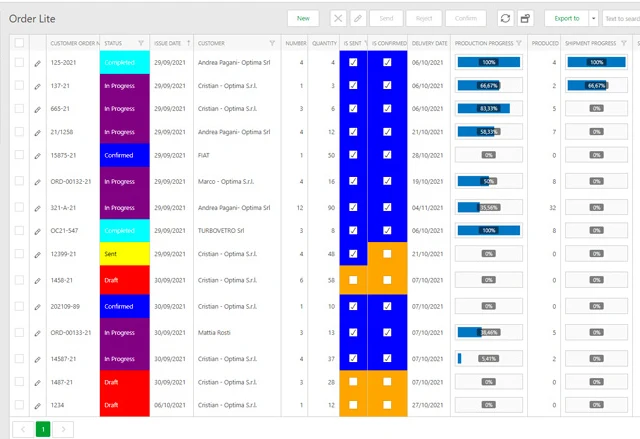The width and height of the screenshot is (640, 439).
Task: Select row checkbox for order 125-2021
Action: tap(19, 62)
